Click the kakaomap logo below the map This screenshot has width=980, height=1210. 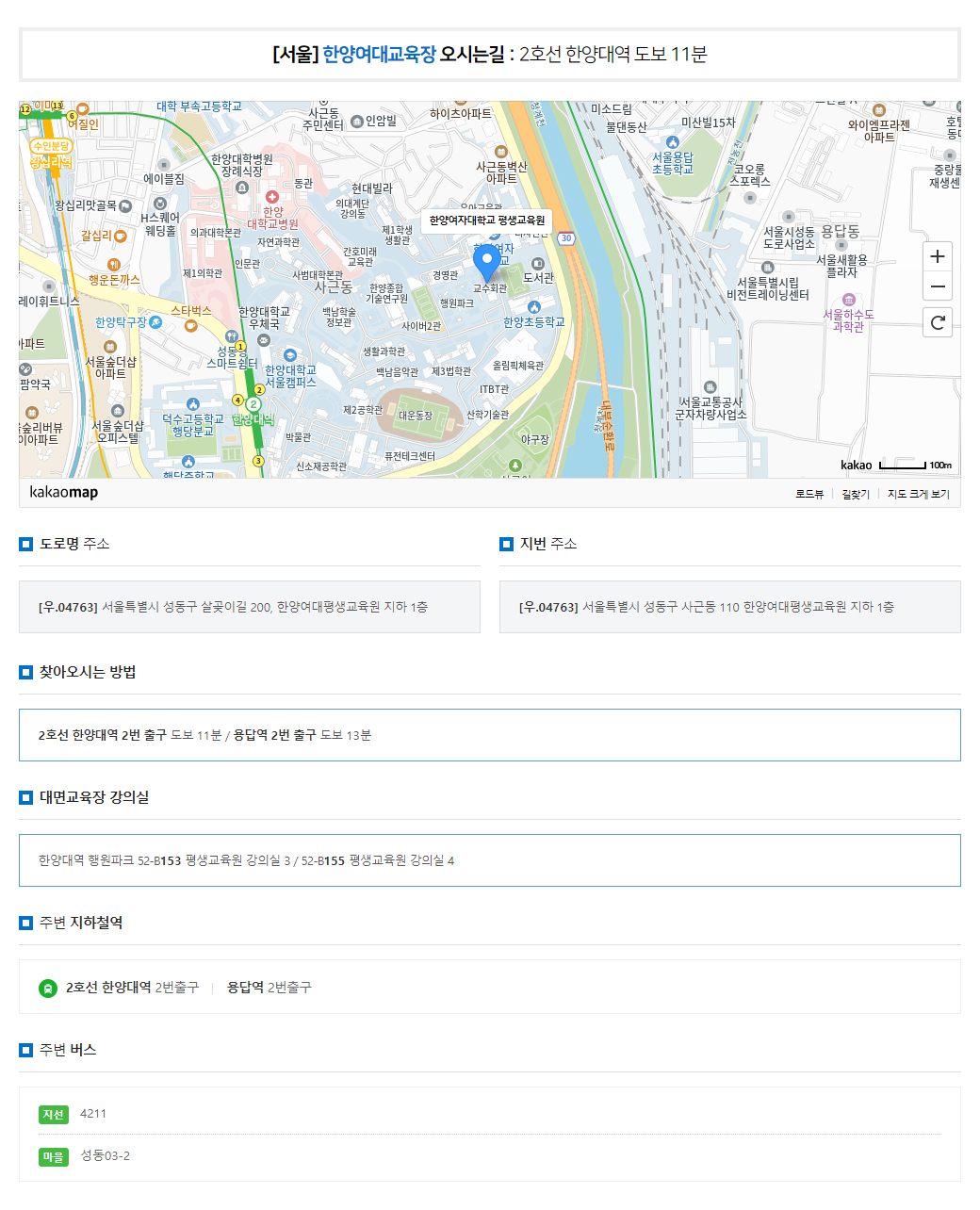click(63, 492)
